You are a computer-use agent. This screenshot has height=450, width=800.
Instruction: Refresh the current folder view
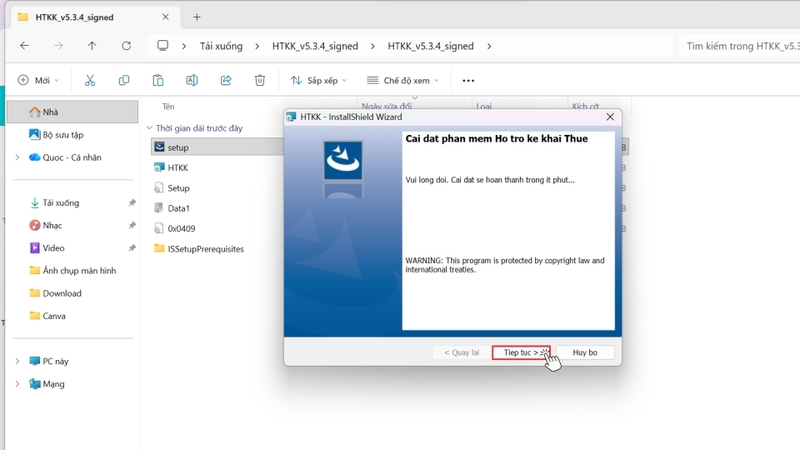[x=126, y=46]
